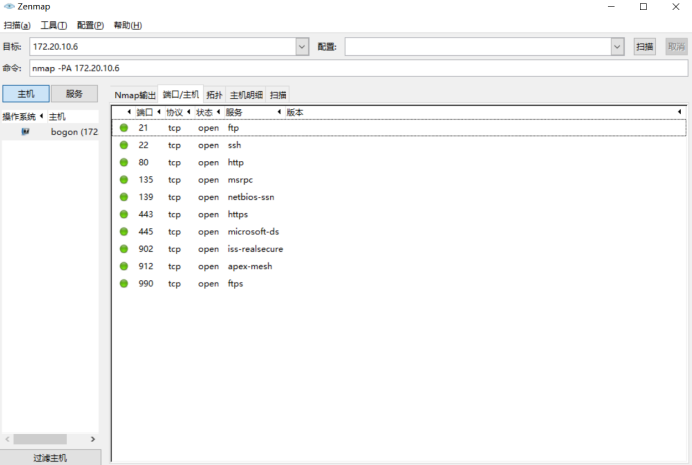Screen dimensions: 692x465
Task: Switch to the 主机明细 tab
Action: 246,95
